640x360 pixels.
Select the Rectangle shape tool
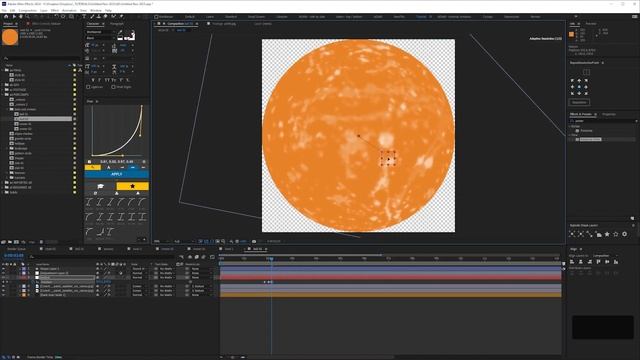point(72,17)
